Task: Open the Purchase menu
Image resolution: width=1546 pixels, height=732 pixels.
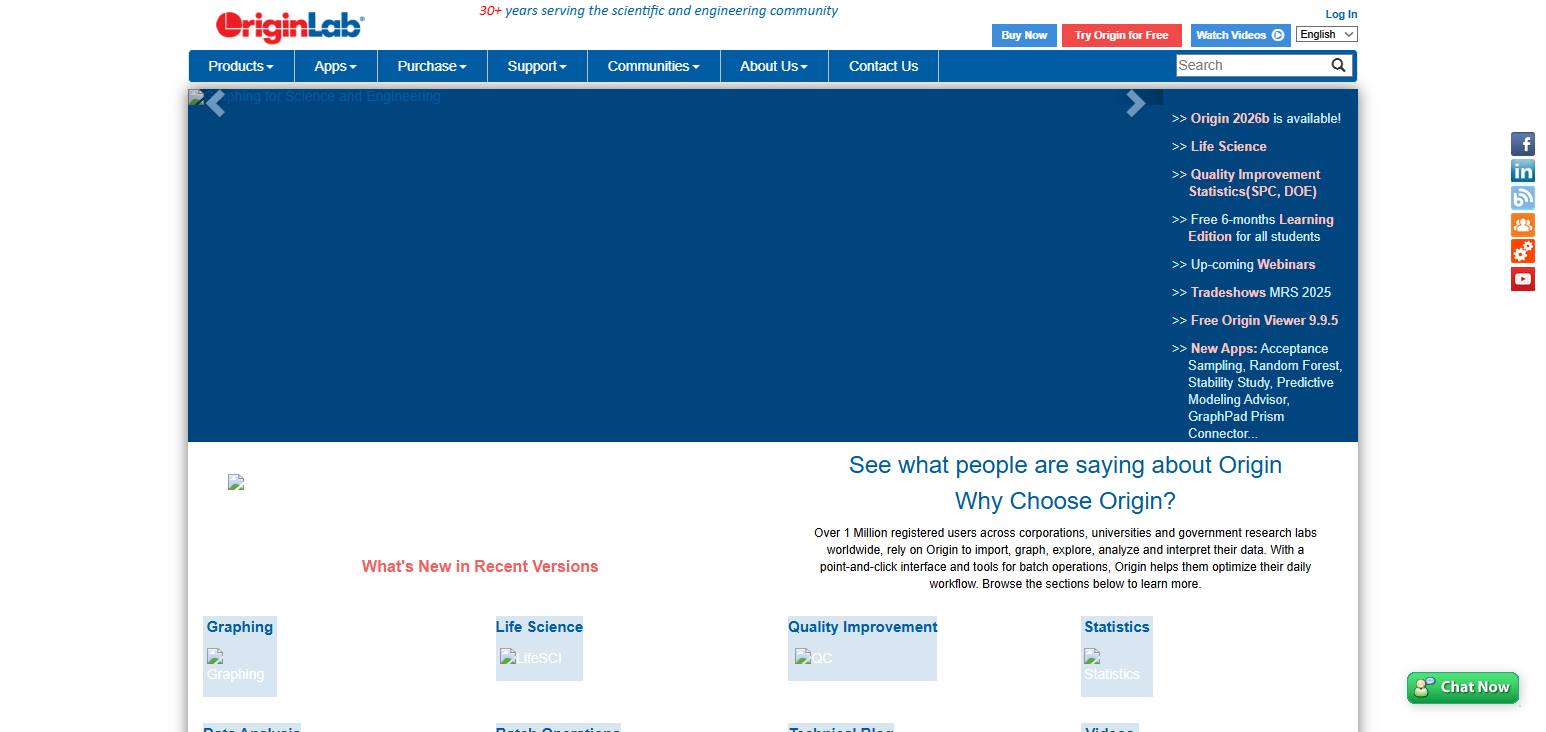Action: tap(432, 66)
